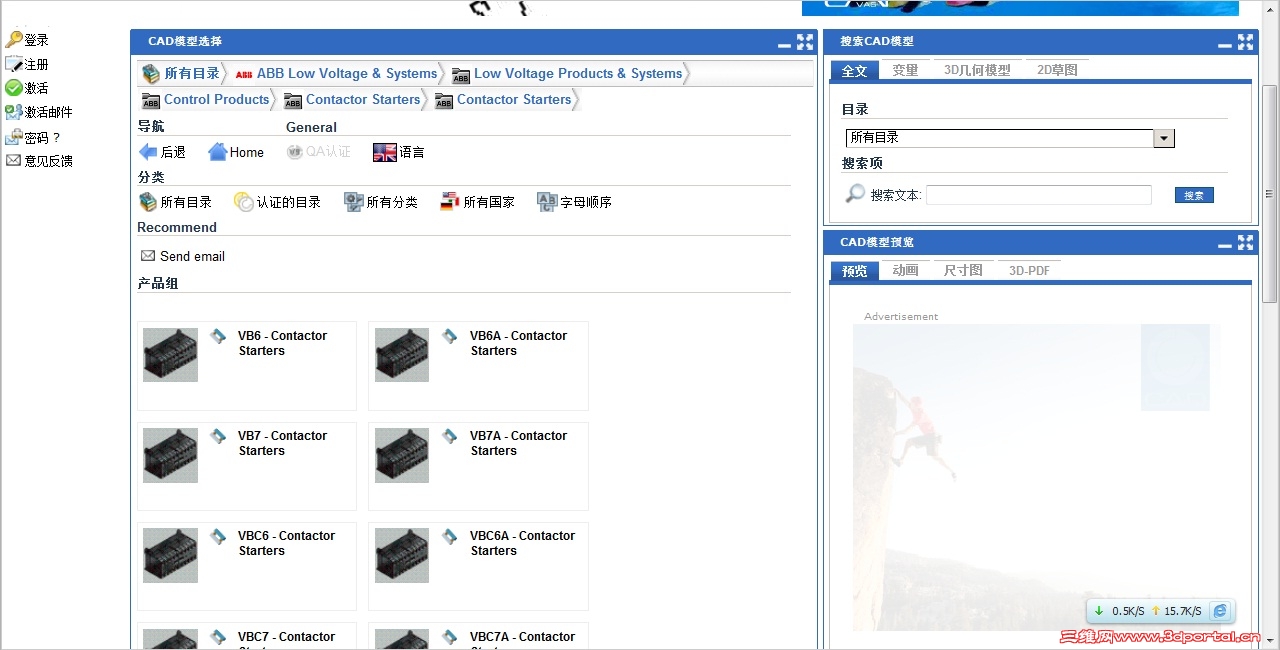Open the 注册 register link
The image size is (1280, 650).
click(x=36, y=64)
